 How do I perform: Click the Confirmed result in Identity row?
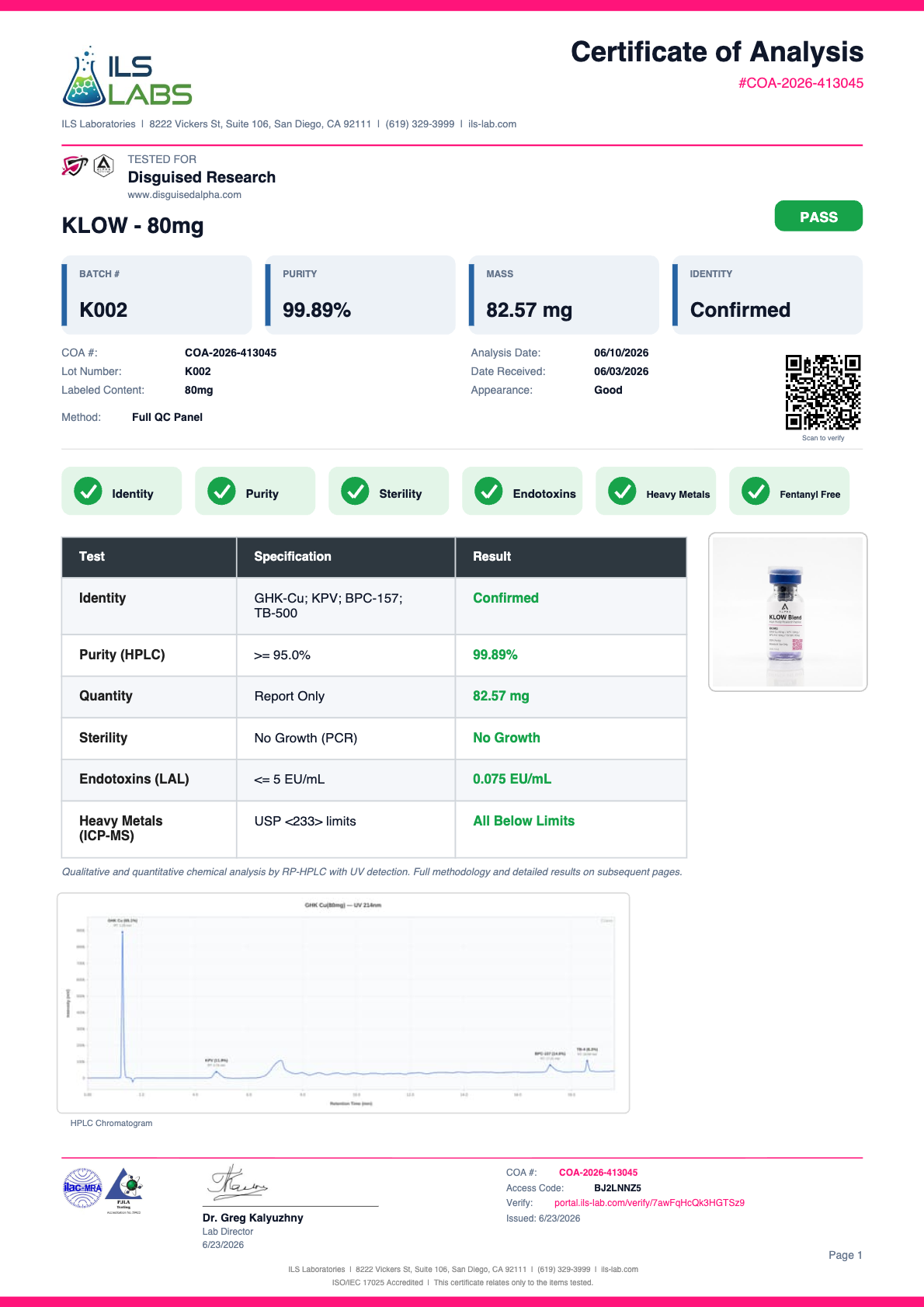(505, 598)
